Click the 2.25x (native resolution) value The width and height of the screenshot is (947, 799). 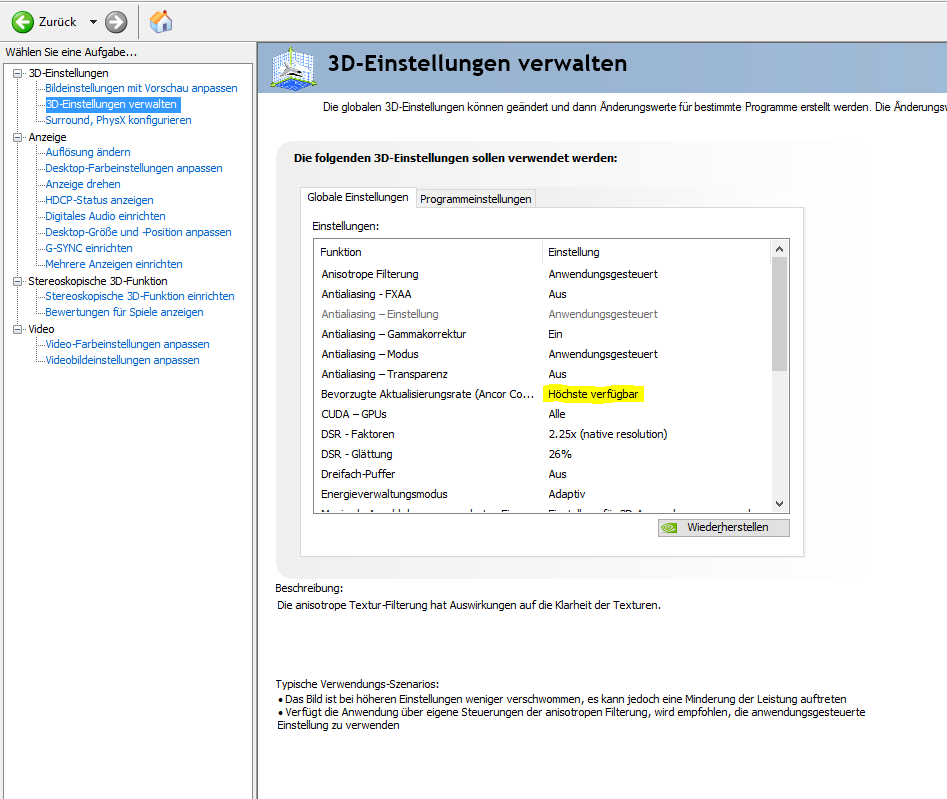click(x=608, y=434)
